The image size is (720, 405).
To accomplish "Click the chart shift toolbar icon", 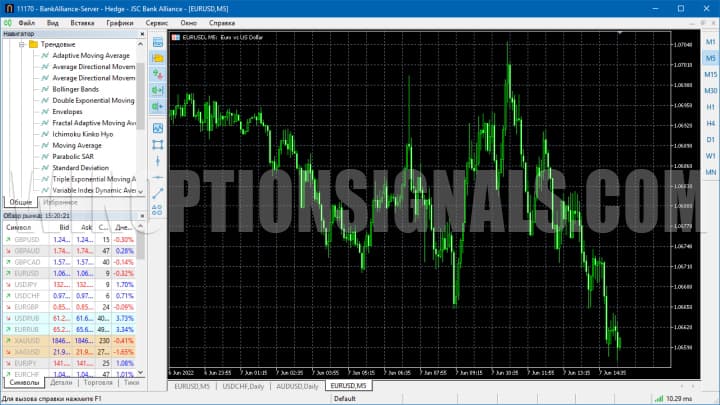I will point(157,90).
